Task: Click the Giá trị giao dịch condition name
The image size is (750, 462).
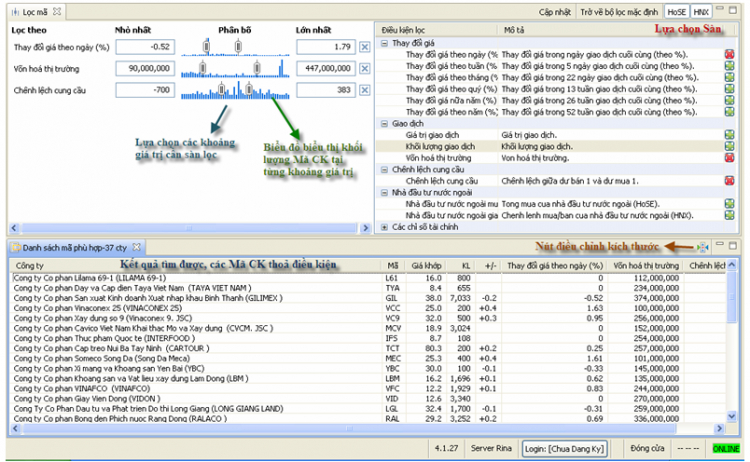Action: [x=432, y=135]
